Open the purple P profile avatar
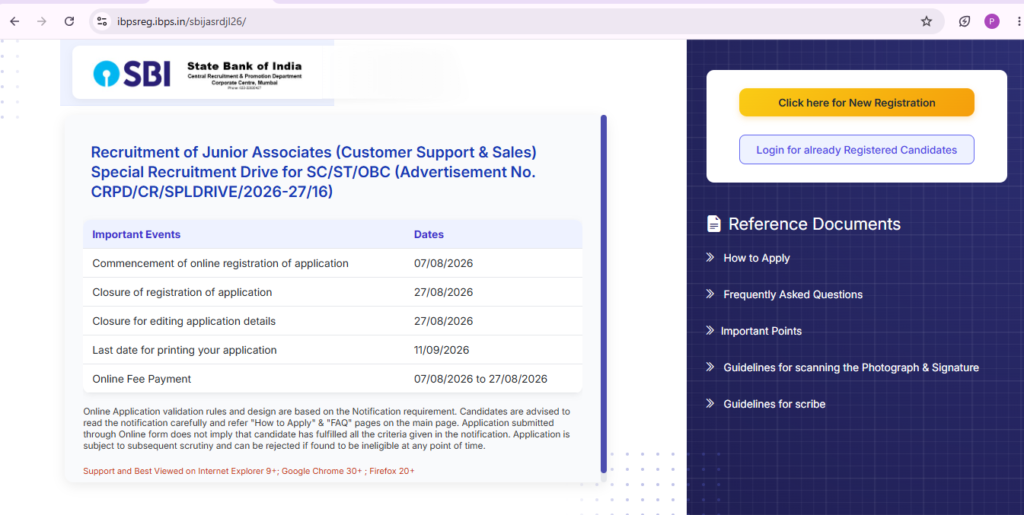Viewport: 1024px width, 515px height. click(x=991, y=22)
